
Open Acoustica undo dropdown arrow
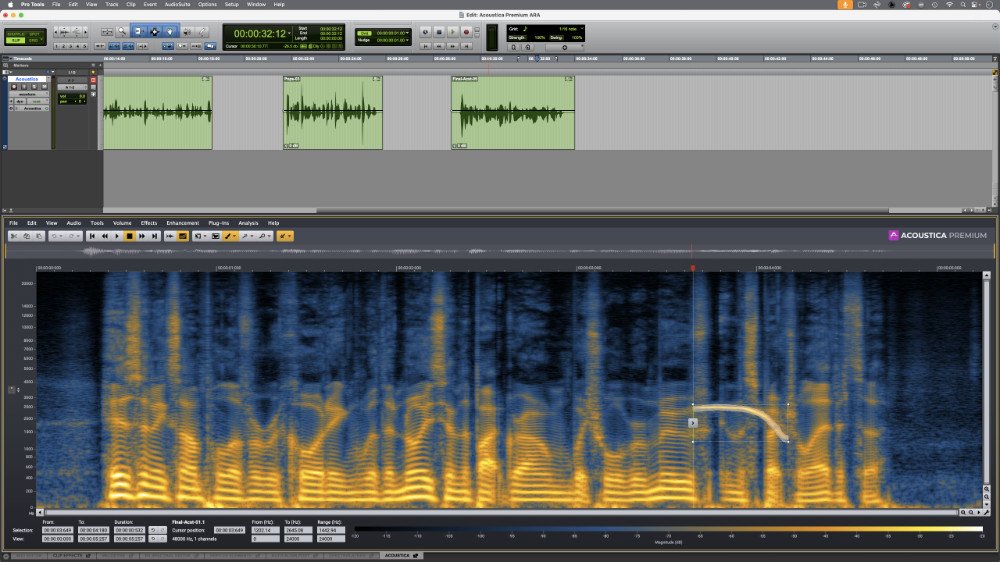[61, 236]
